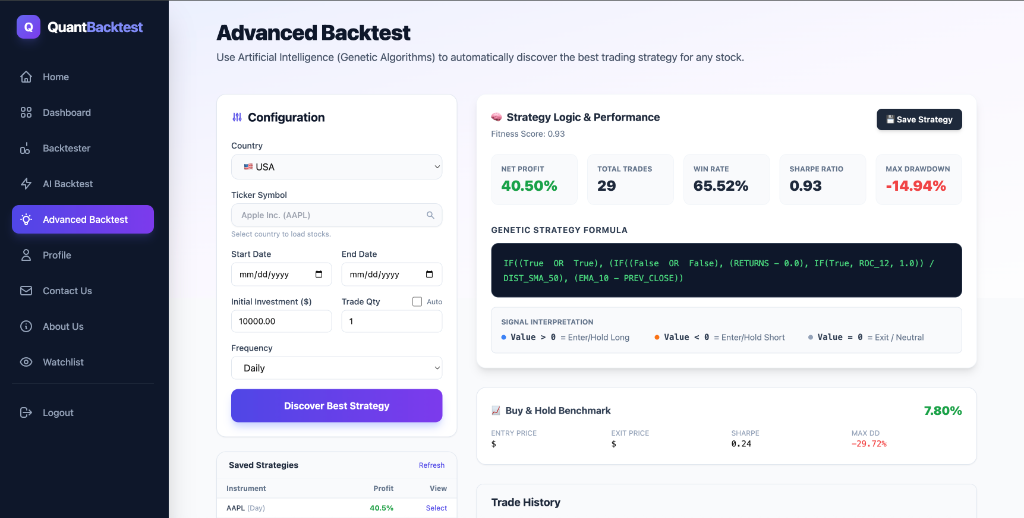
Task: Open the Frequency dropdown set to Daily
Action: click(x=336, y=368)
